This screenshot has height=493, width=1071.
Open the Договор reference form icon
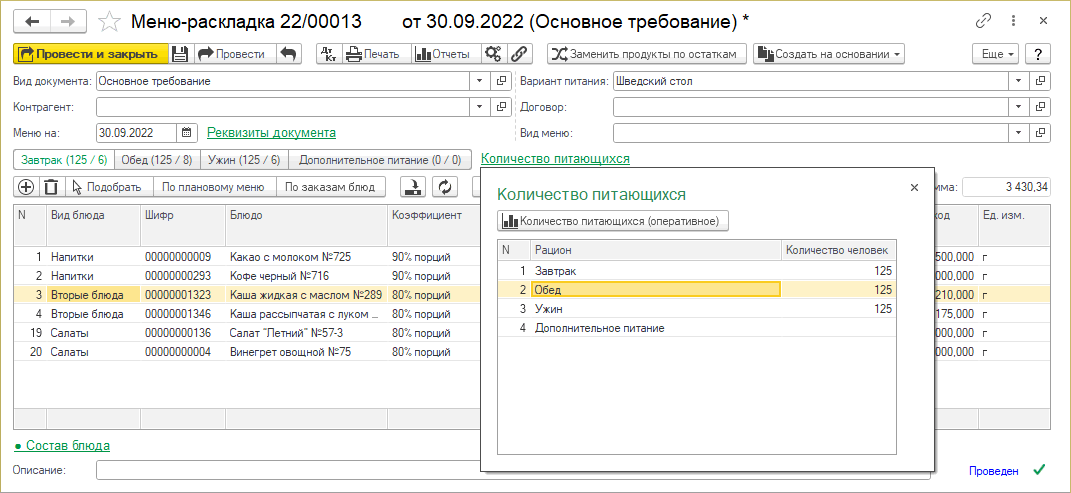pyautogui.click(x=1040, y=107)
